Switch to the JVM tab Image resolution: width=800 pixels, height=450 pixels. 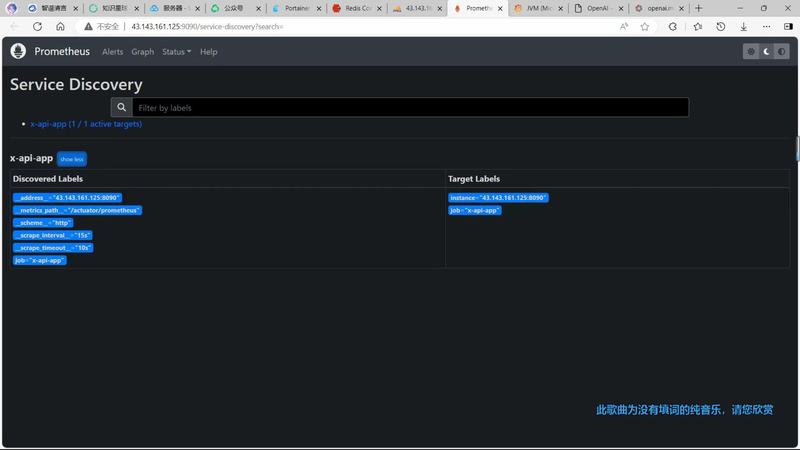coord(538,9)
